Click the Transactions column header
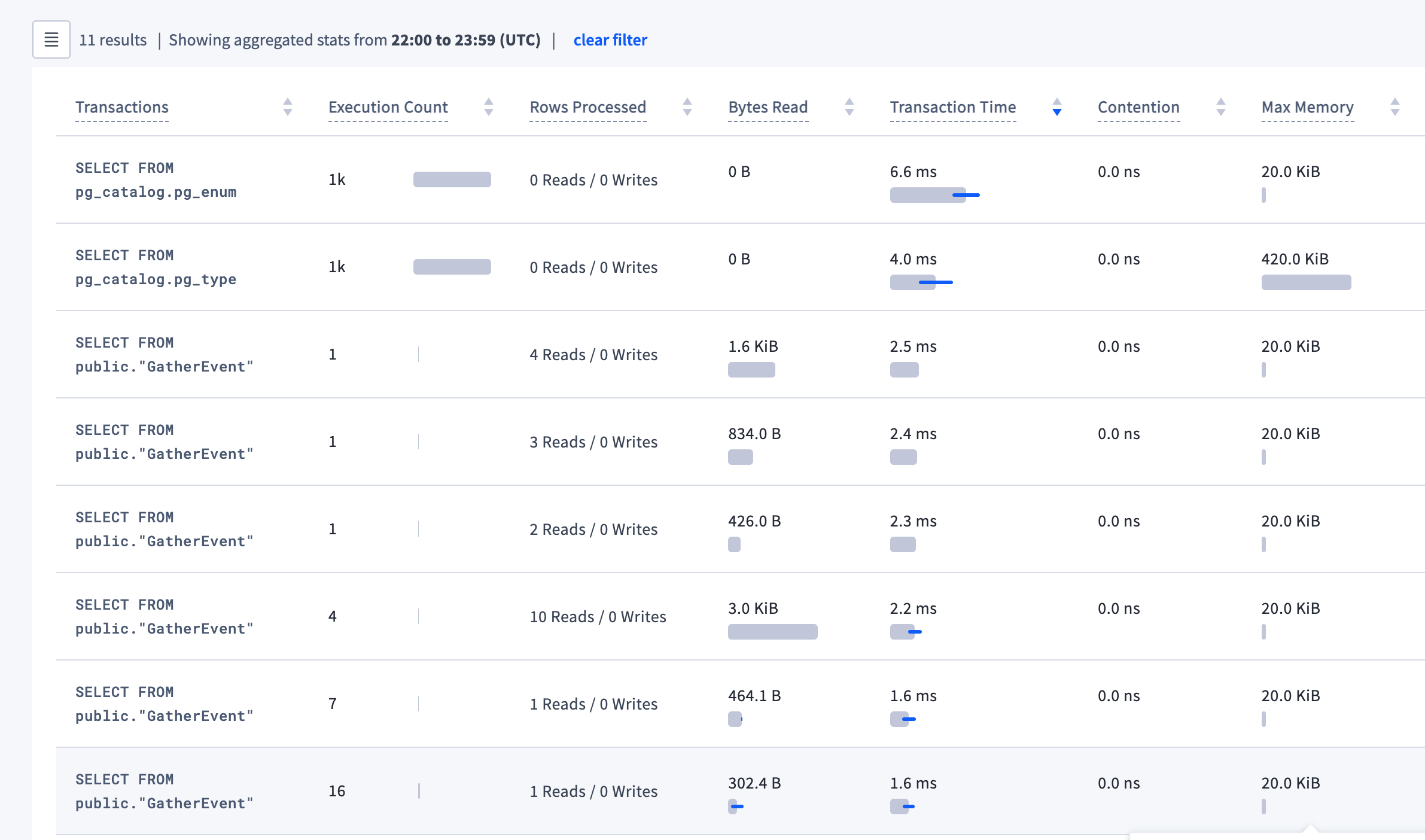The width and height of the screenshot is (1425, 840). [x=122, y=107]
